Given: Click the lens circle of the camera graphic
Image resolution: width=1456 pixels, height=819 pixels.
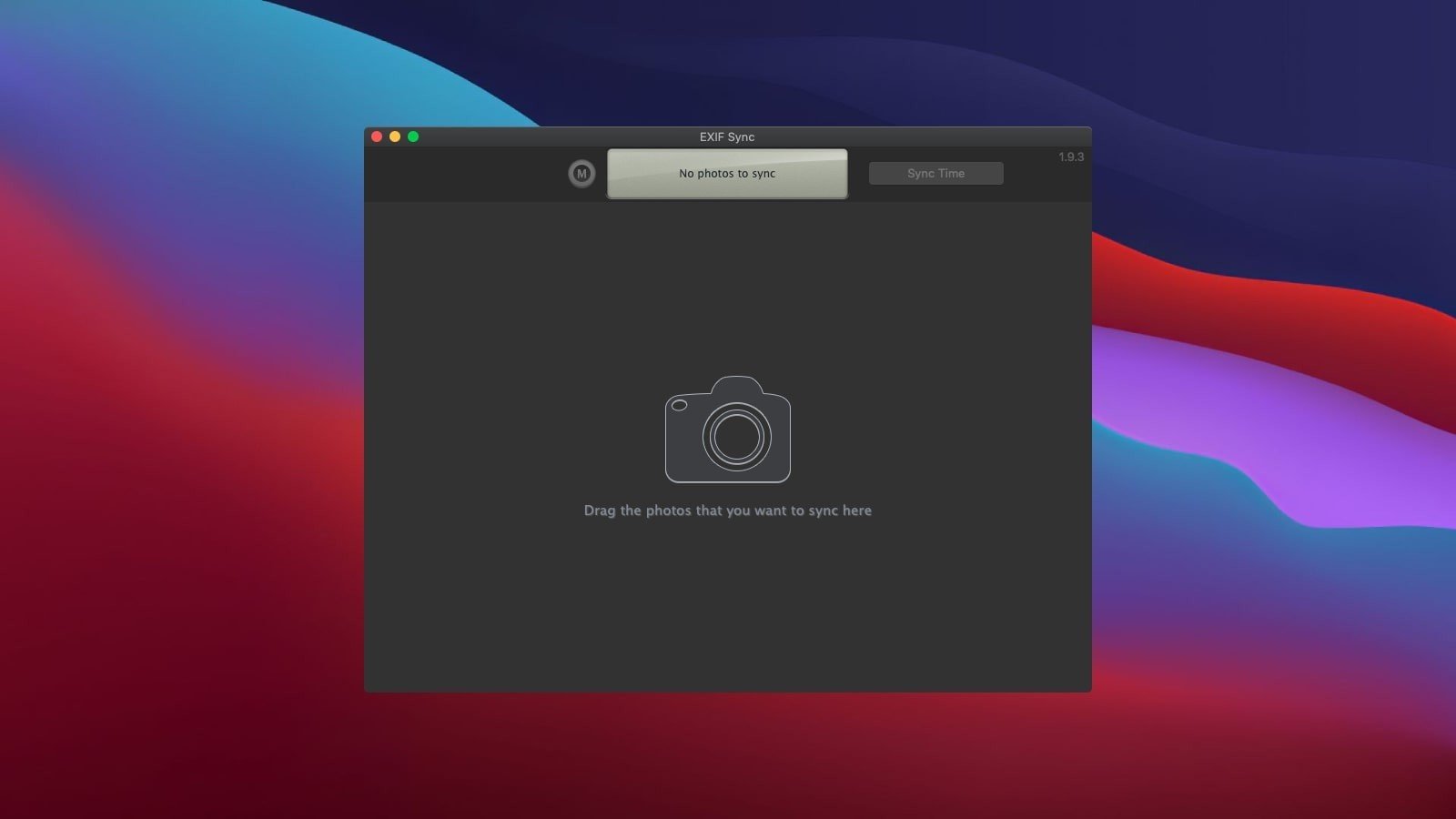Looking at the screenshot, I should 736,437.
